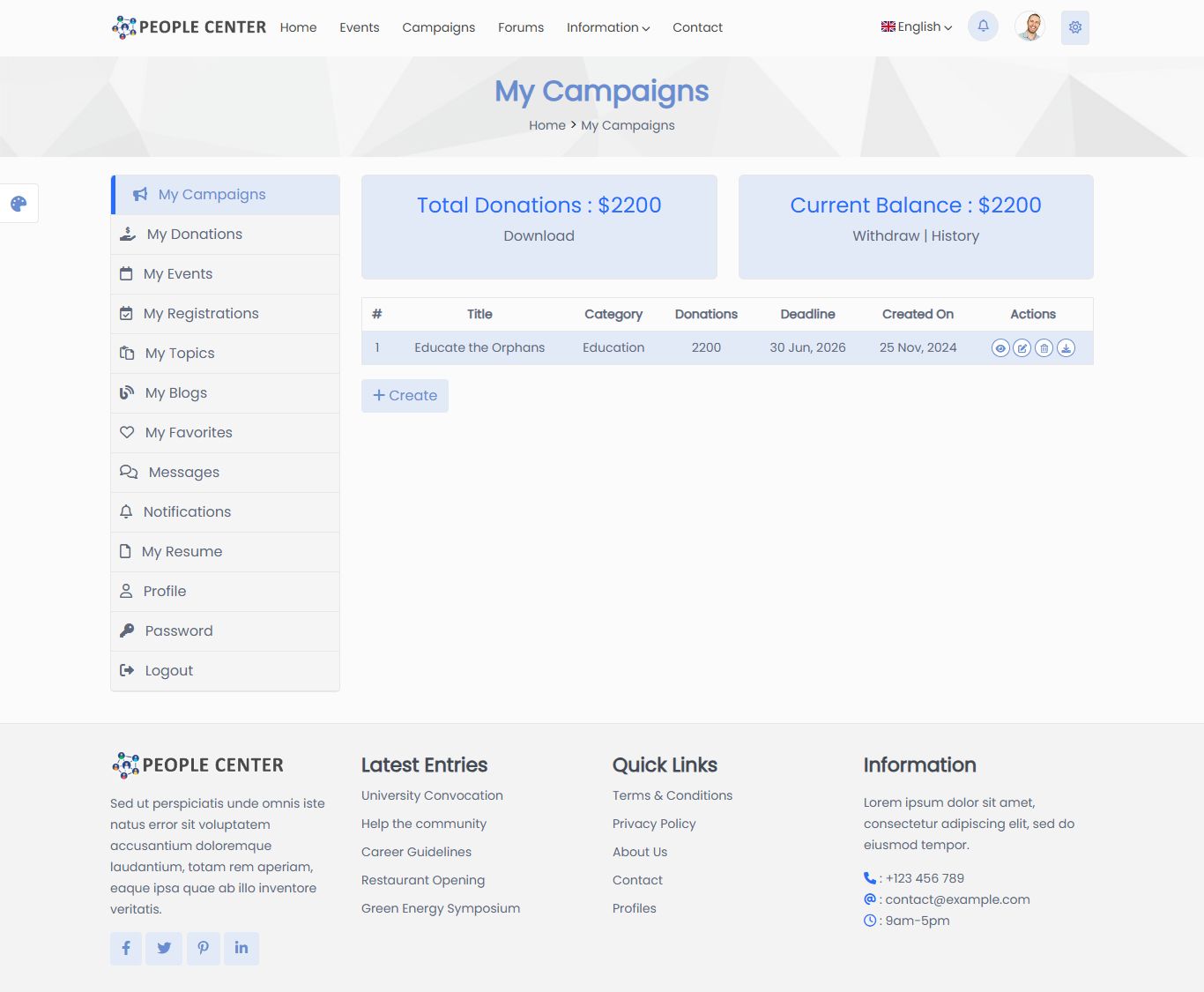The width and height of the screenshot is (1204, 992).
Task: Open the LinkedIn social icon in footer
Action: (x=242, y=948)
